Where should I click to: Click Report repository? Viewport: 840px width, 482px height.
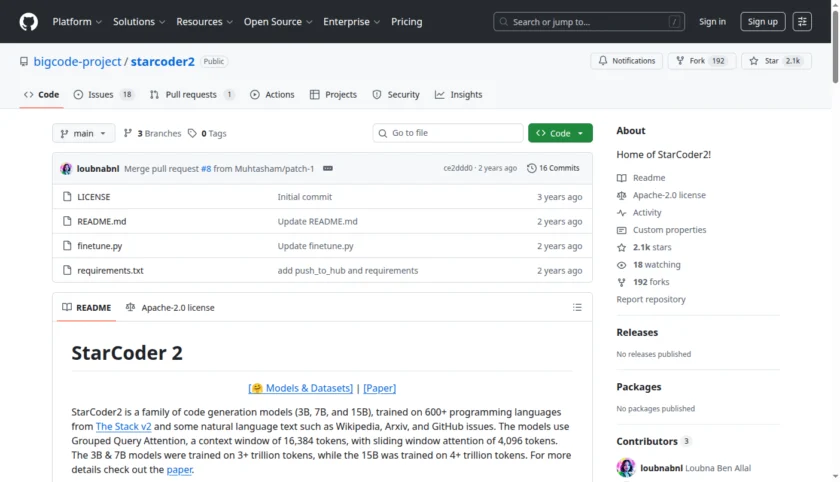pyautogui.click(x=651, y=299)
